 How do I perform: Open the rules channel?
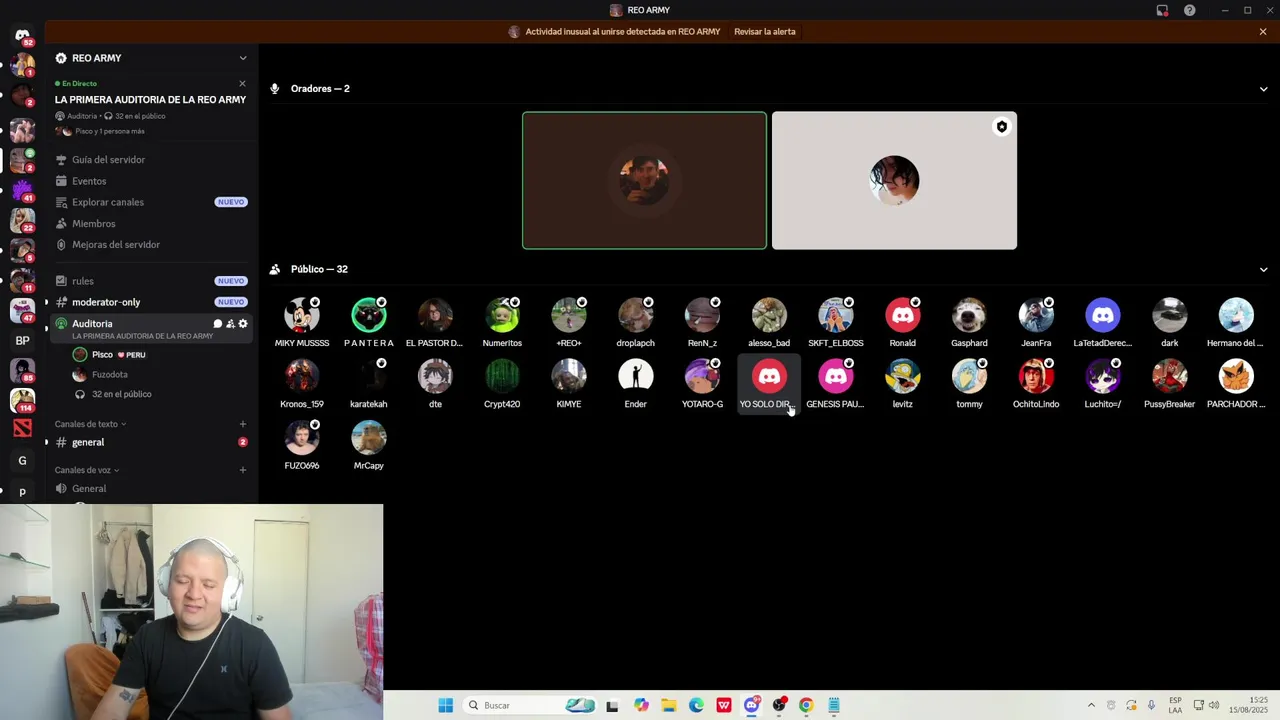[x=151, y=281]
